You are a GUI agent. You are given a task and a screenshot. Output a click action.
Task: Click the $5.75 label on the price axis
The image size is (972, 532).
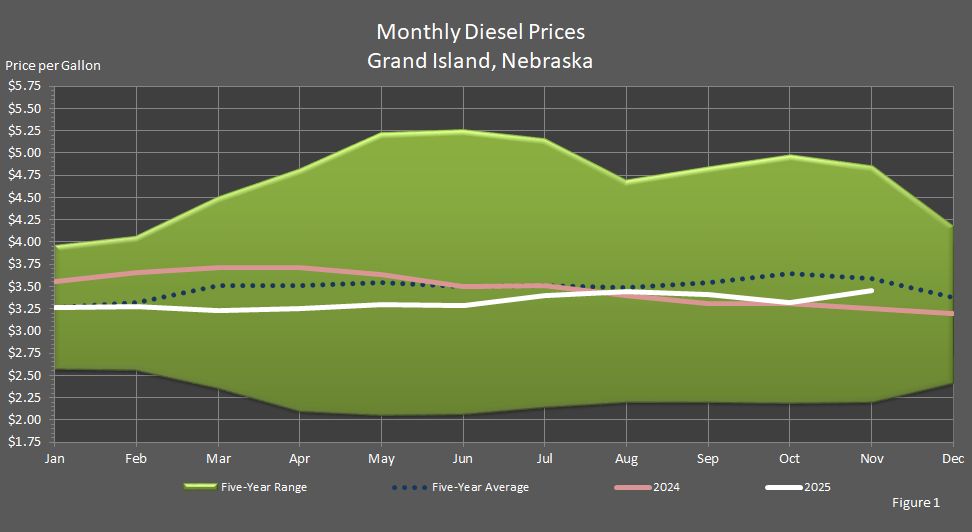(x=24, y=86)
